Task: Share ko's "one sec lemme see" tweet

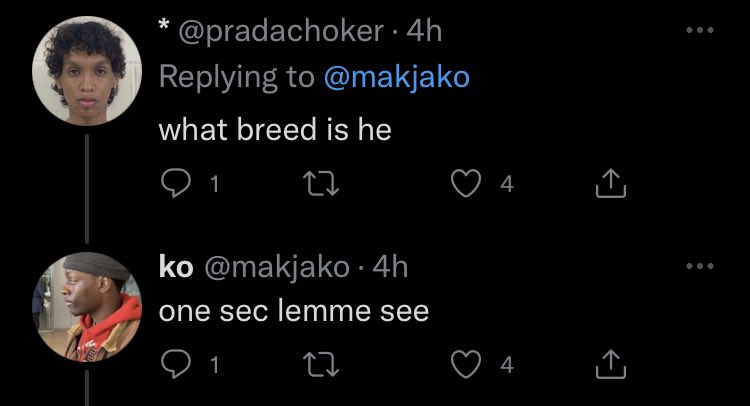Action: [609, 366]
